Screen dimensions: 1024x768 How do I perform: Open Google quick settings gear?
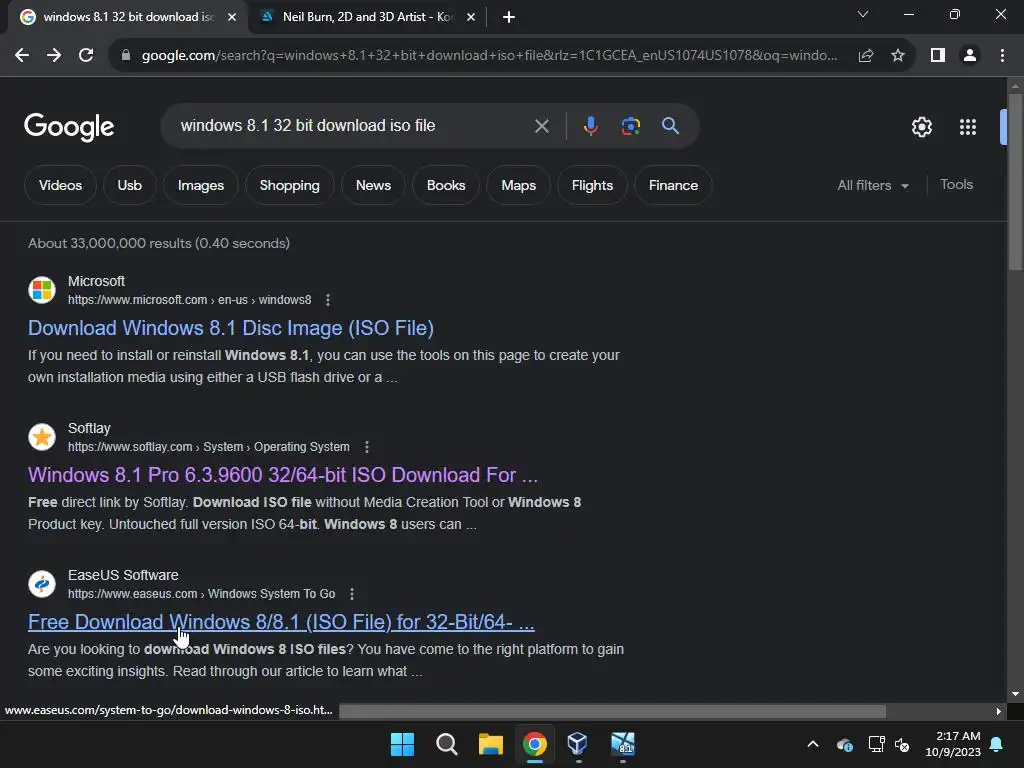(921, 127)
